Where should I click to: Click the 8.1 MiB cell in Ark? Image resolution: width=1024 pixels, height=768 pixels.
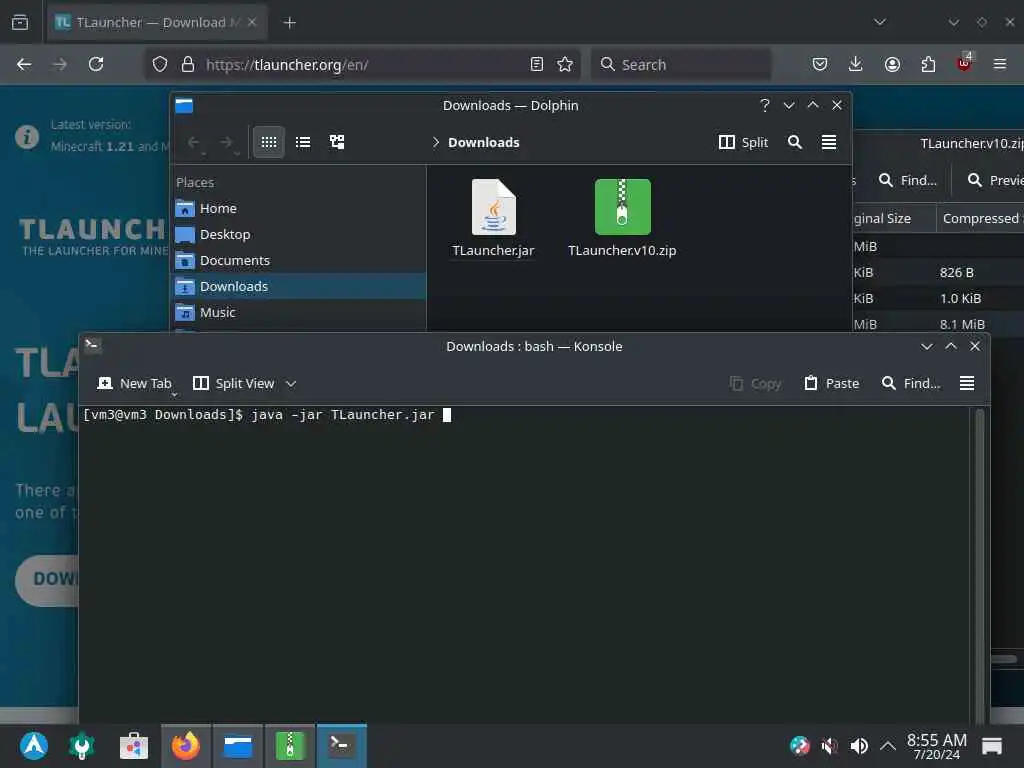pos(962,324)
